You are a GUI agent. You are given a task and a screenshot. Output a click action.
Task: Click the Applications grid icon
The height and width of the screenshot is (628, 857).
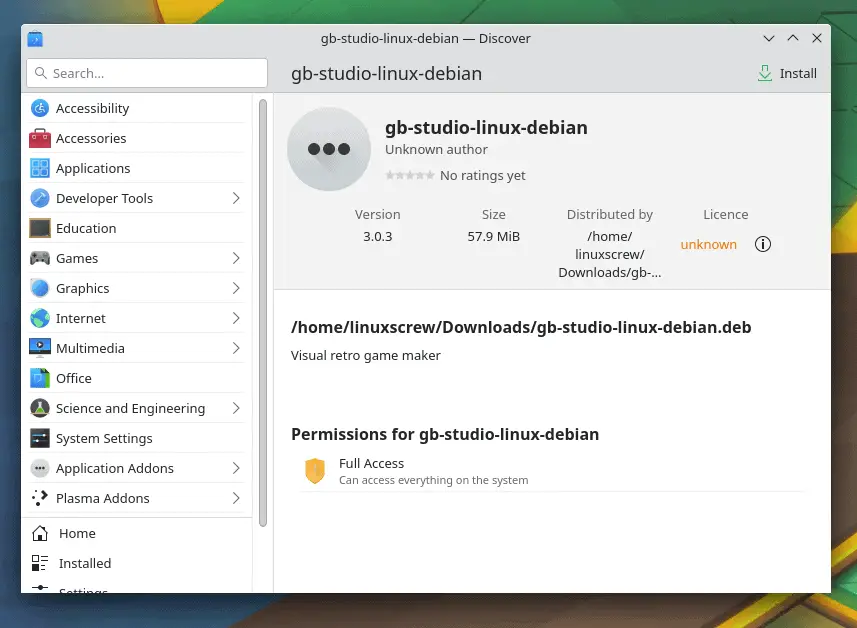coord(40,168)
